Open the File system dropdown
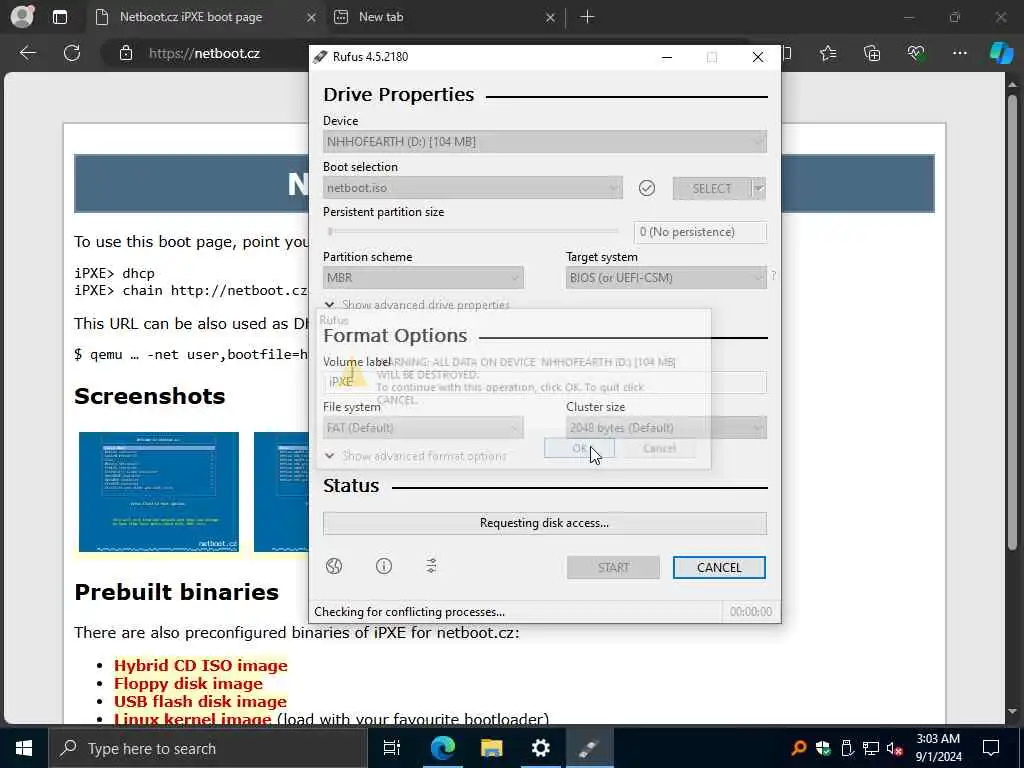Image resolution: width=1024 pixels, height=768 pixels. (423, 428)
